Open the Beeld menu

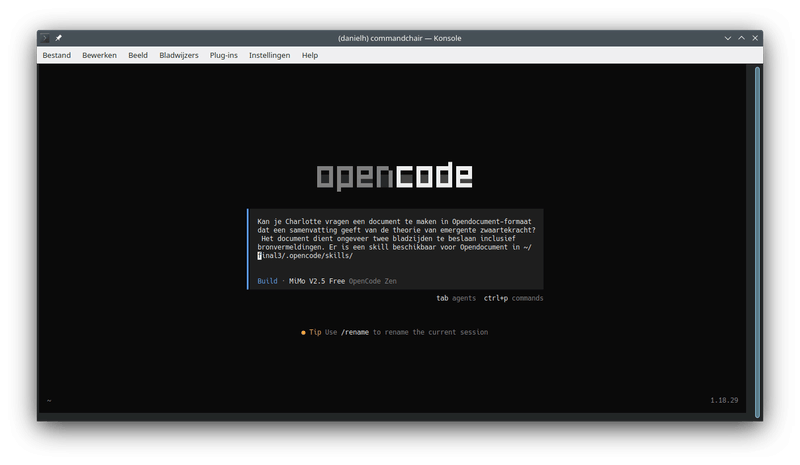pyautogui.click(x=138, y=55)
